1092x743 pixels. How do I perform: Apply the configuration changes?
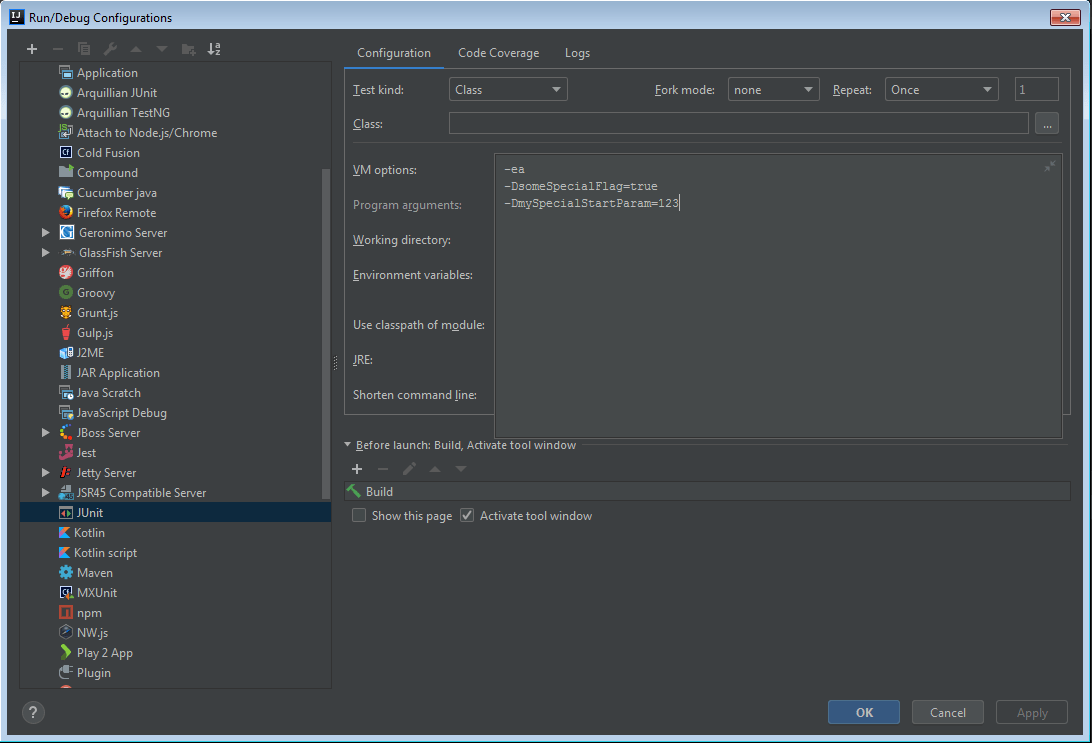[x=1031, y=712]
